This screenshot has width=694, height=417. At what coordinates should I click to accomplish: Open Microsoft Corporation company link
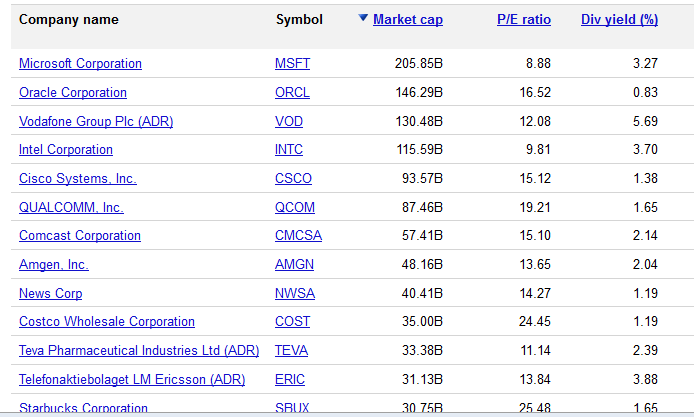click(x=80, y=63)
